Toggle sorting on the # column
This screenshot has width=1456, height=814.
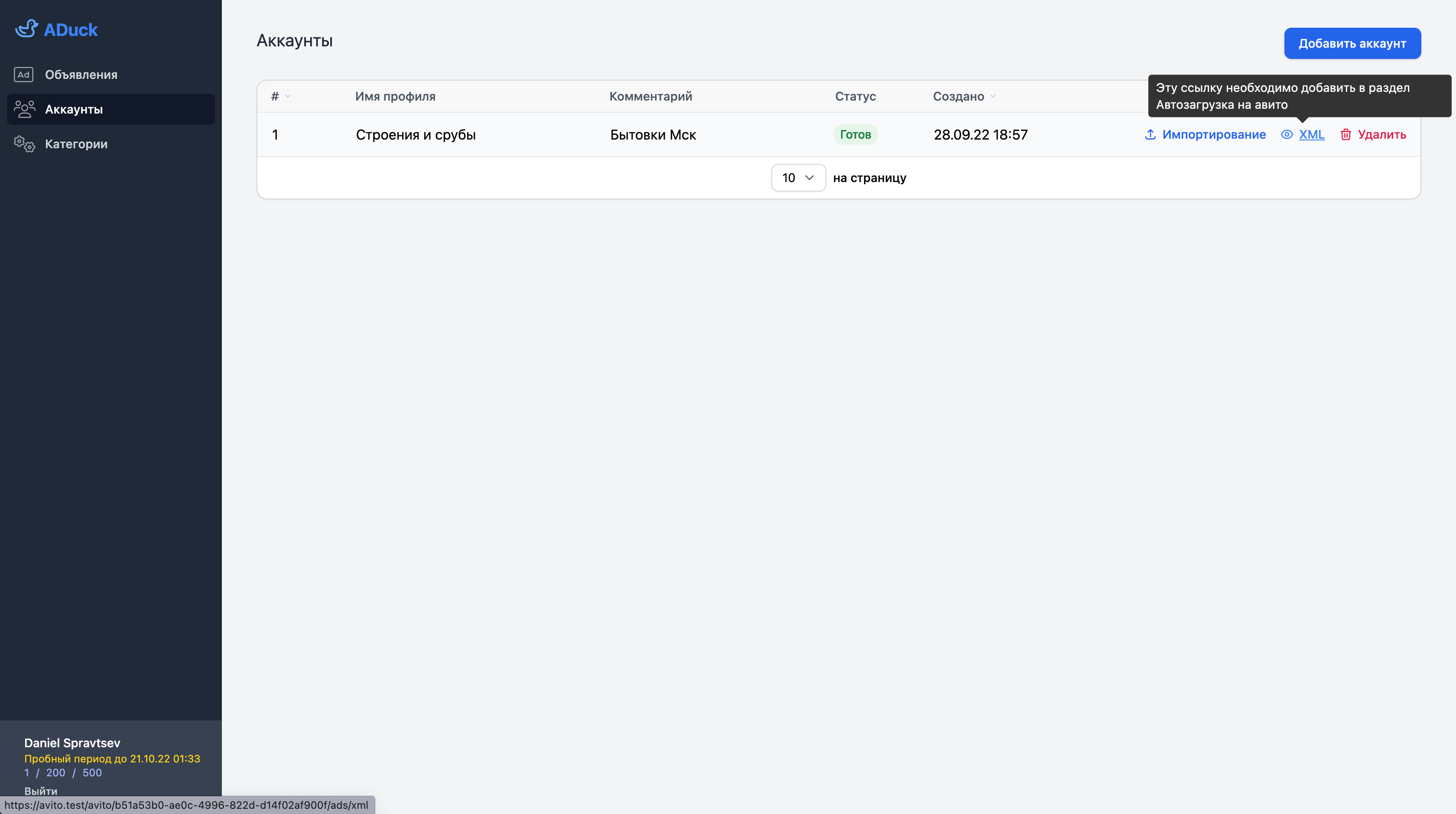tap(280, 96)
